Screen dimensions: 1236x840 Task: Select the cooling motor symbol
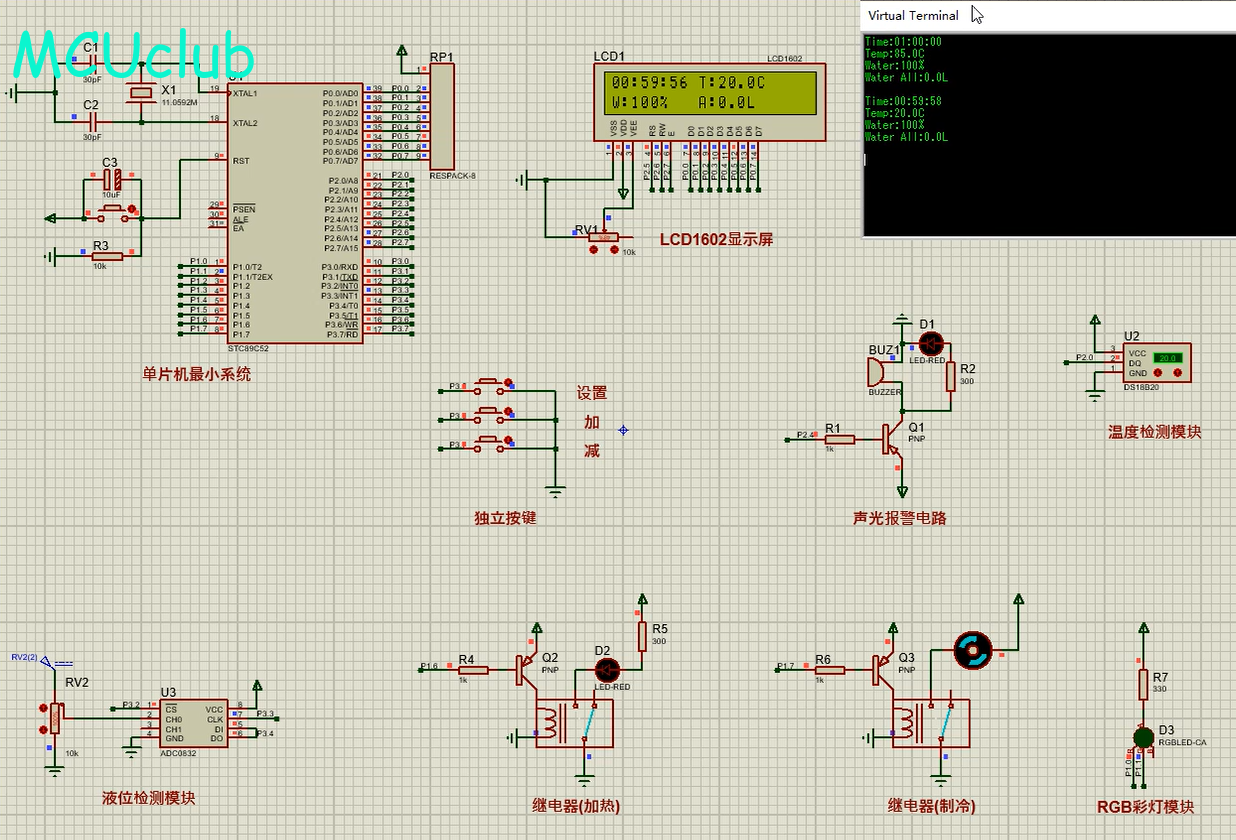(x=970, y=649)
